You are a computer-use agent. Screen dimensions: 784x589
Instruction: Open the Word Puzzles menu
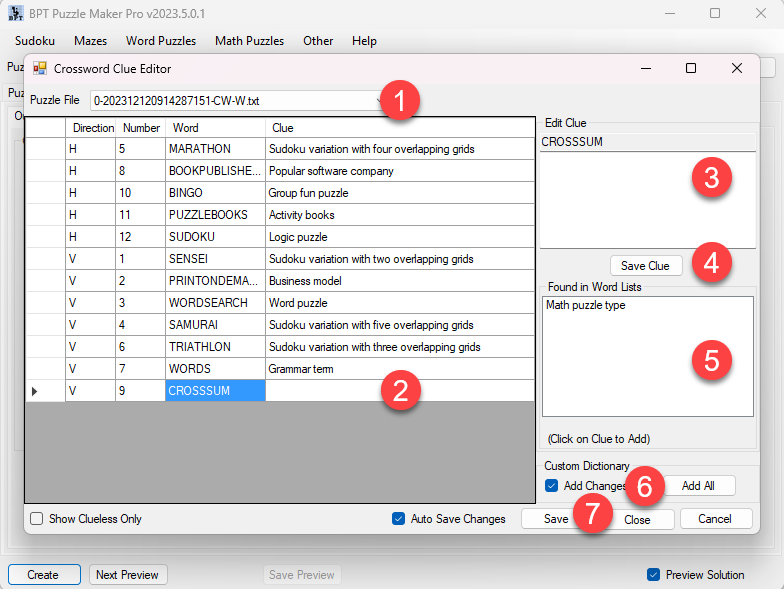tap(160, 41)
